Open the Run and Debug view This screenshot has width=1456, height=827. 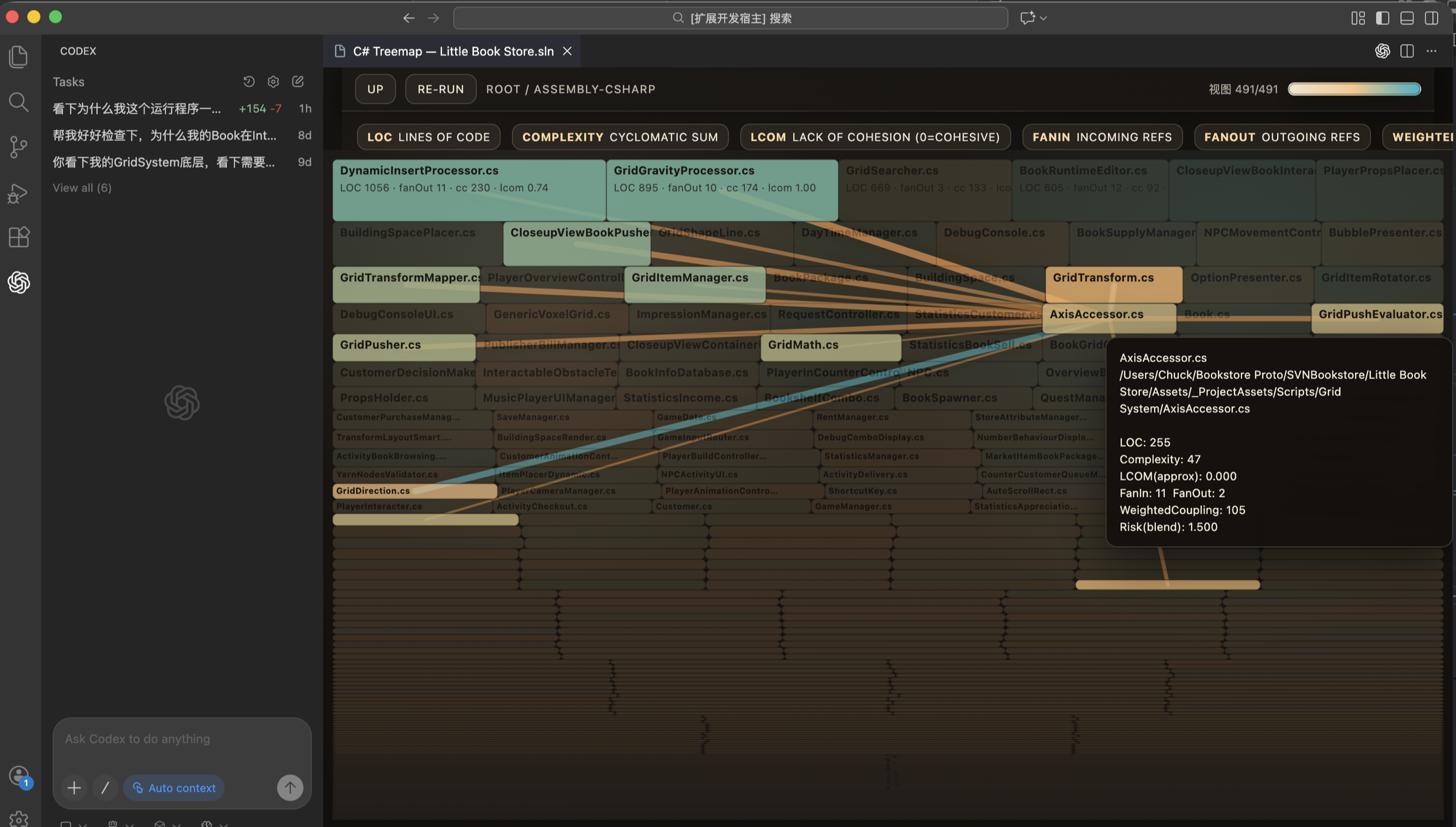point(18,193)
